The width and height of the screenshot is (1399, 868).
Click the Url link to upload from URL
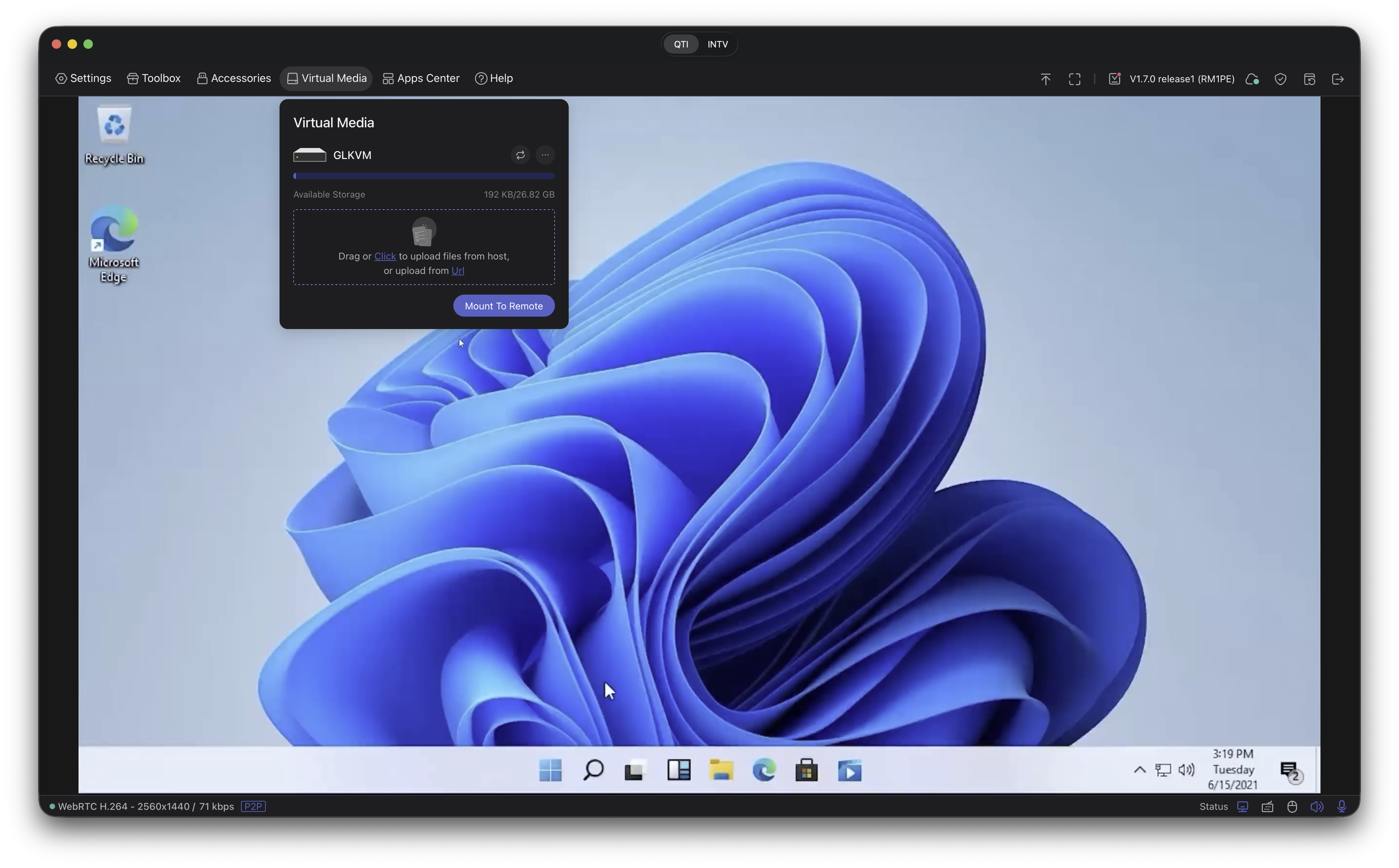click(457, 271)
